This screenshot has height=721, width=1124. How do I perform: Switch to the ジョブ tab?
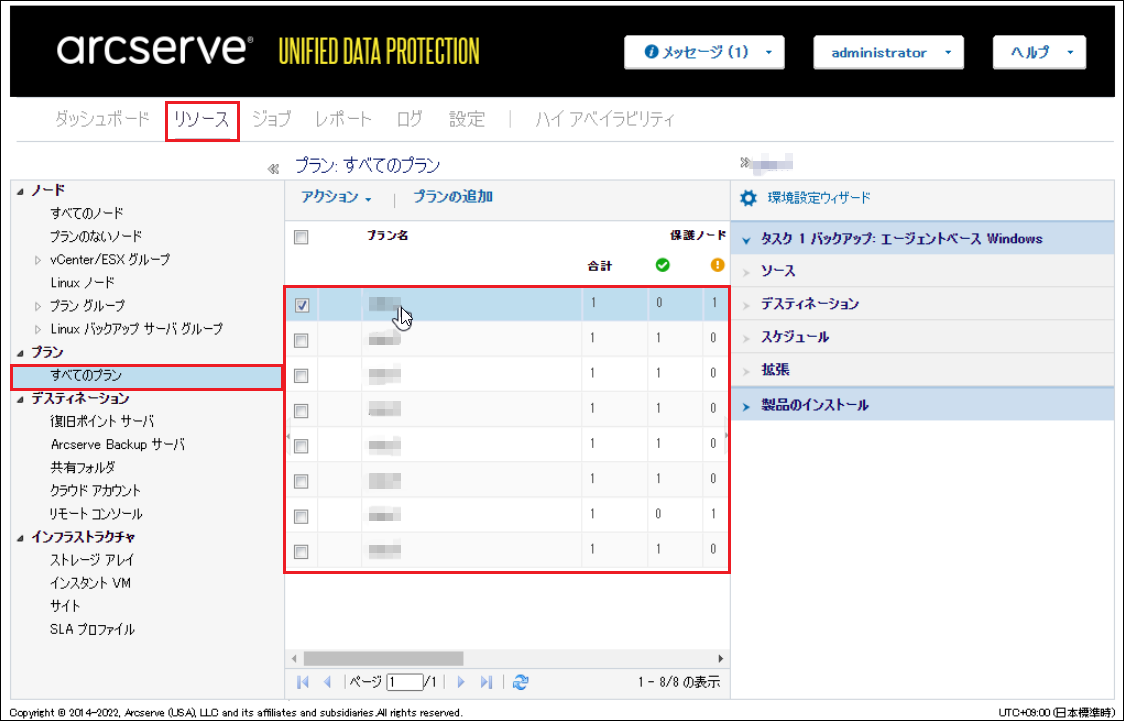pyautogui.click(x=271, y=119)
